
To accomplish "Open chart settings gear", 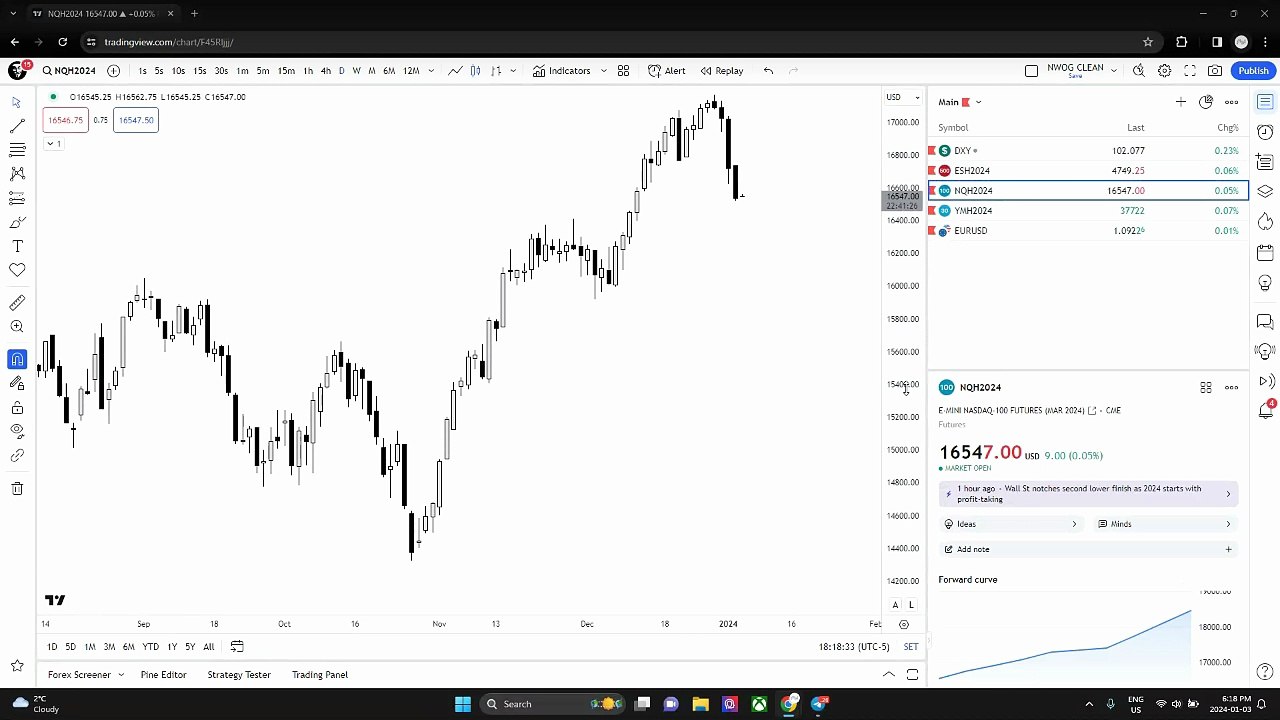I will pos(1165,71).
